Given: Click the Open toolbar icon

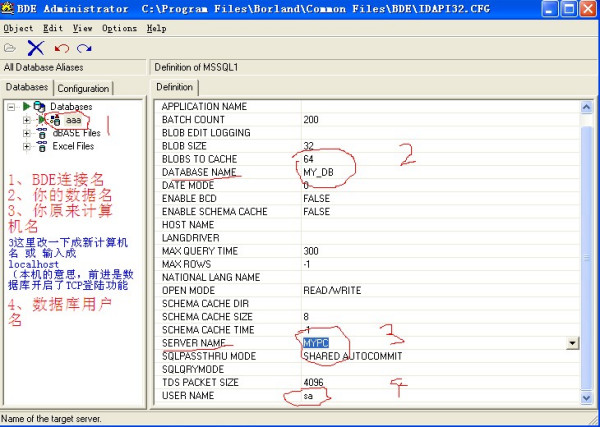Looking at the screenshot, I should [10, 48].
